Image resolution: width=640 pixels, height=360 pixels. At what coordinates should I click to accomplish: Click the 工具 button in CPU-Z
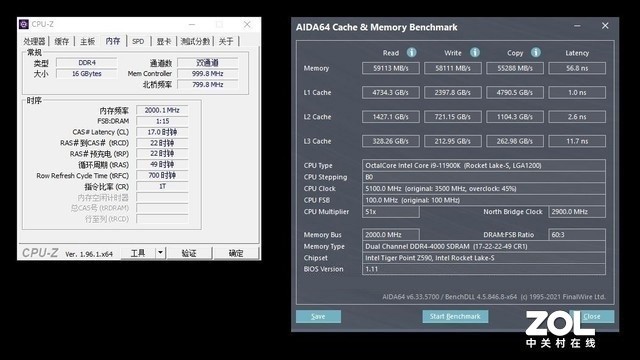pyautogui.click(x=138, y=253)
